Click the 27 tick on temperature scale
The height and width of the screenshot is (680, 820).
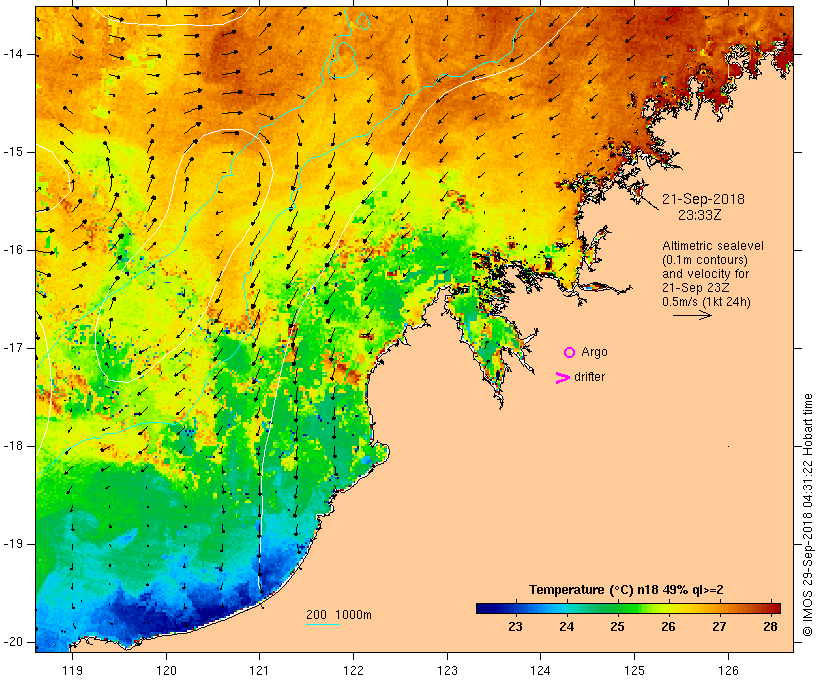click(x=719, y=626)
